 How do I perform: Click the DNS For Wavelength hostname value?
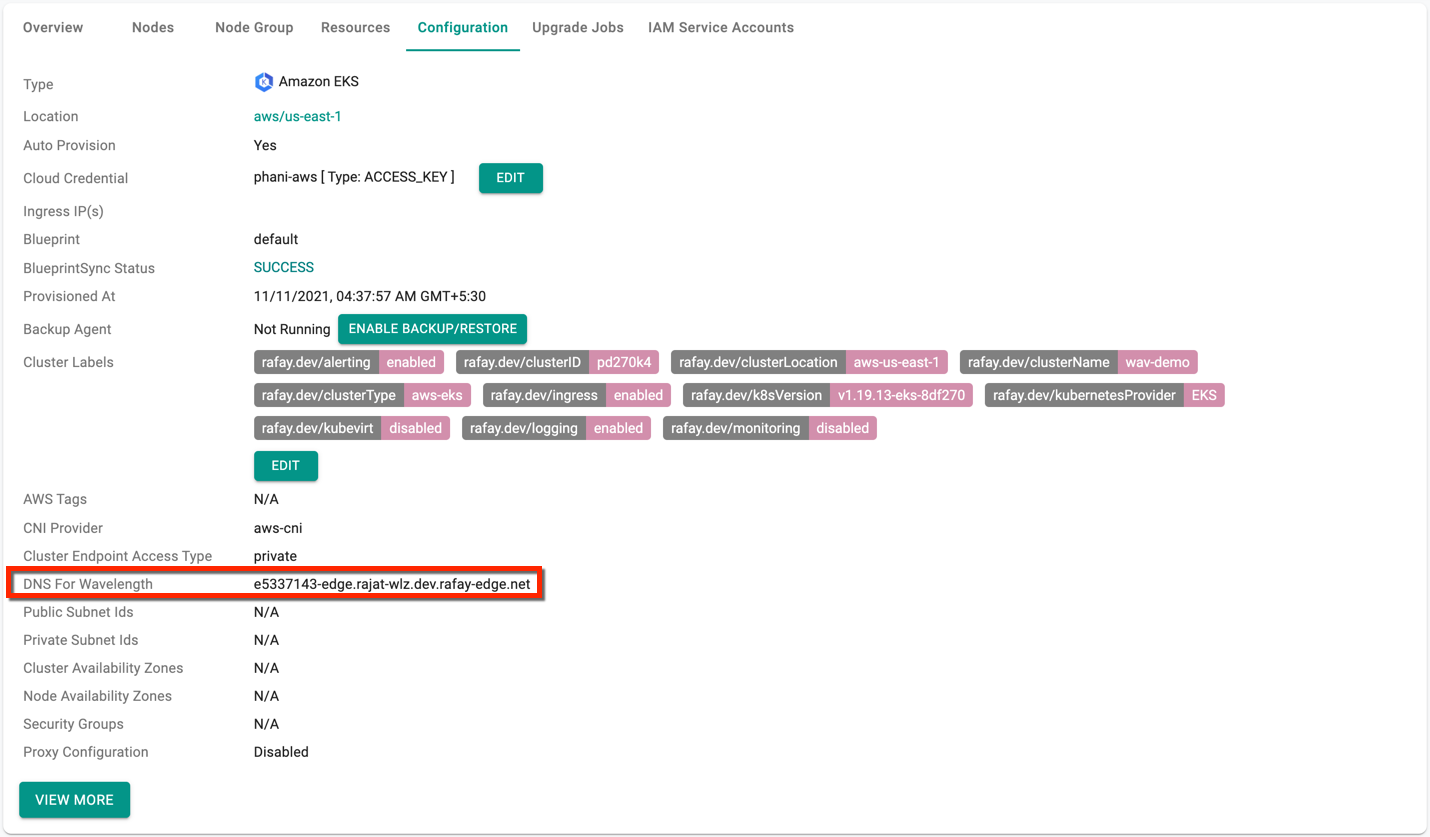tap(392, 583)
